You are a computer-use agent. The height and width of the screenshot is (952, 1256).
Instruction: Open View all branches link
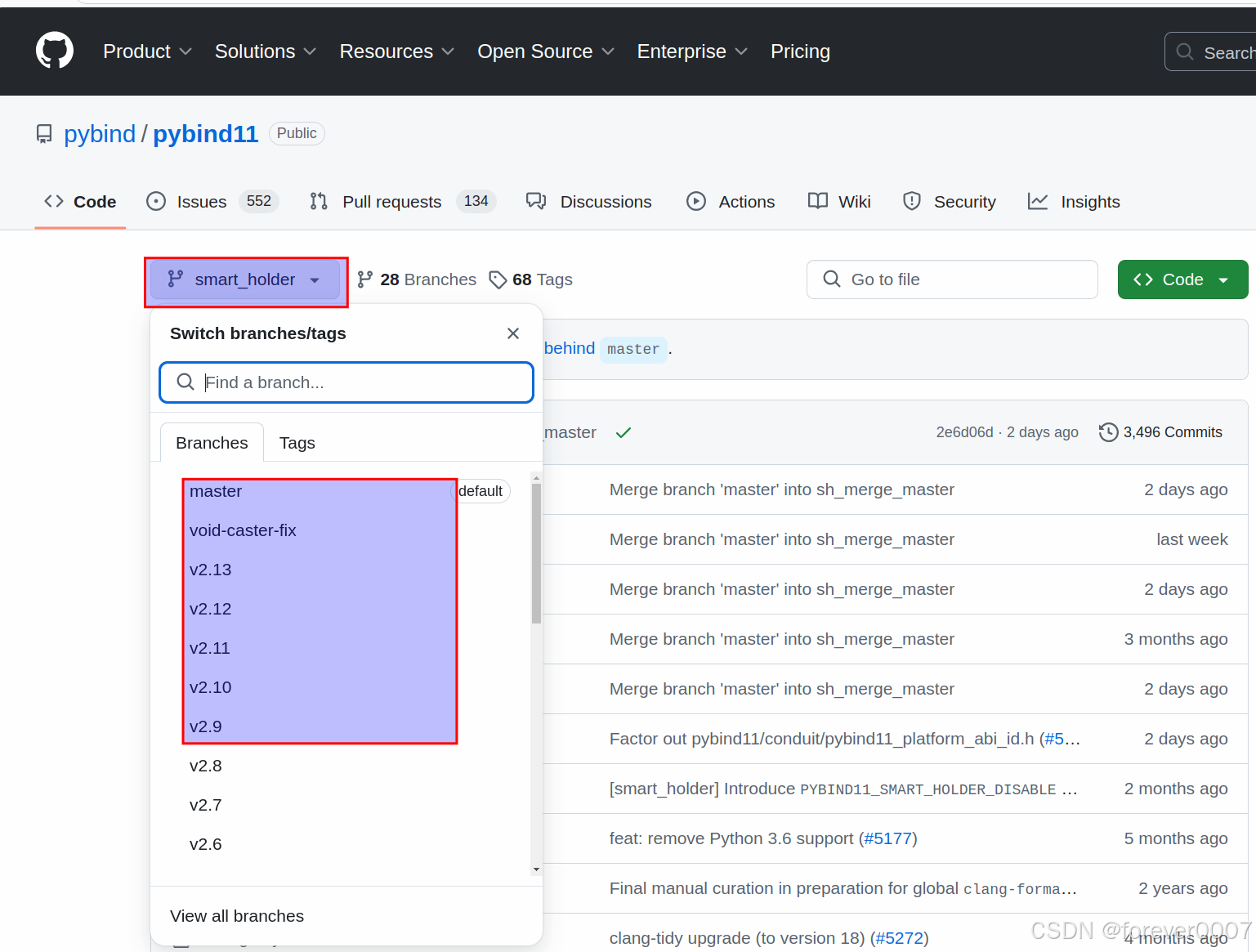click(237, 916)
